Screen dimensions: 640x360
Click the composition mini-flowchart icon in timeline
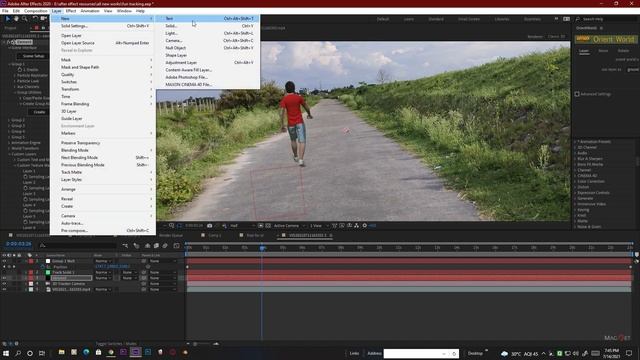(x=125, y=246)
